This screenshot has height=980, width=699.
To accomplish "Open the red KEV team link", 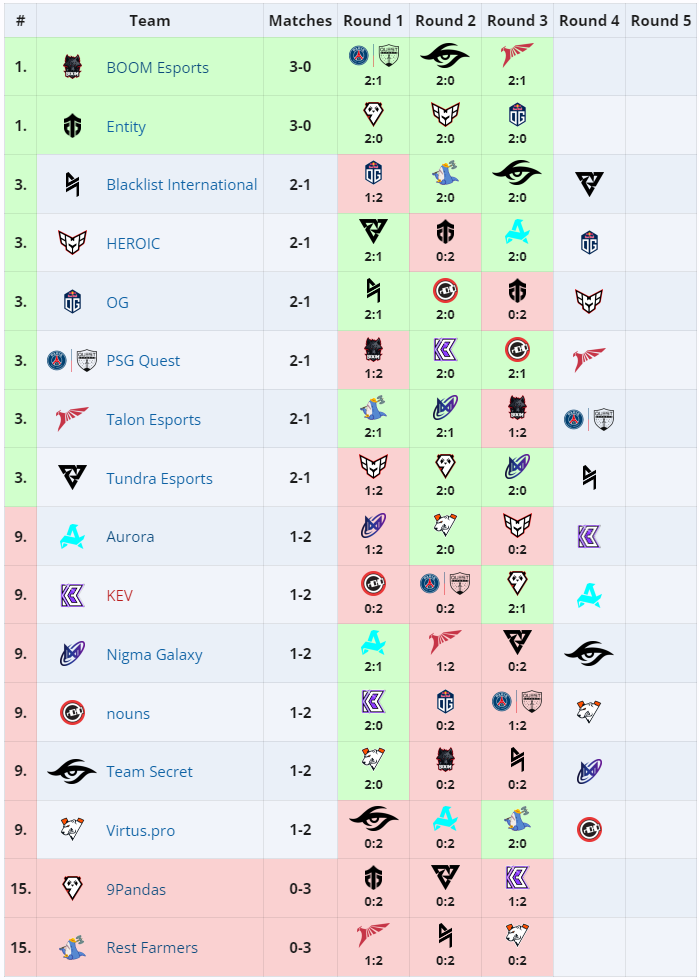I will tap(119, 595).
